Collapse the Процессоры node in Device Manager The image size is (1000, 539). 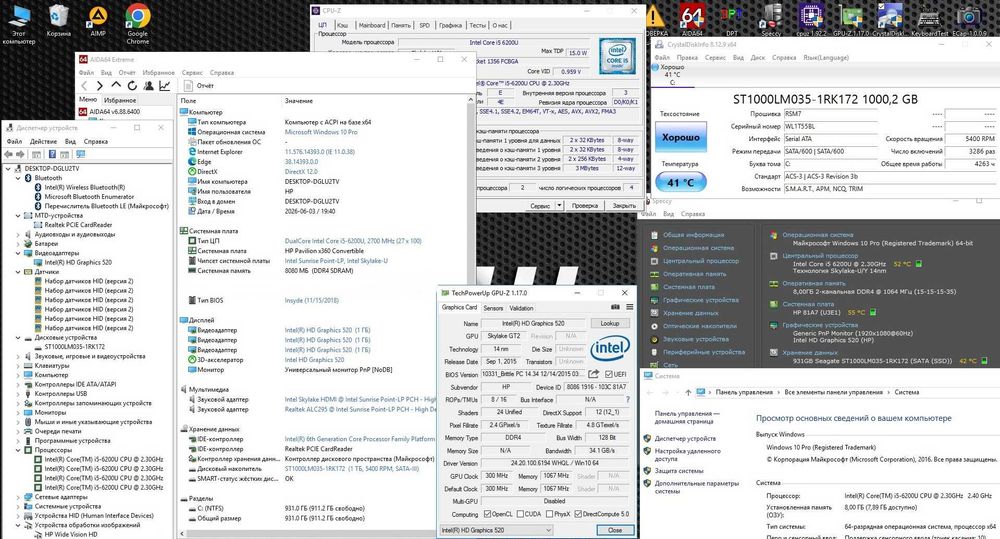click(18, 450)
